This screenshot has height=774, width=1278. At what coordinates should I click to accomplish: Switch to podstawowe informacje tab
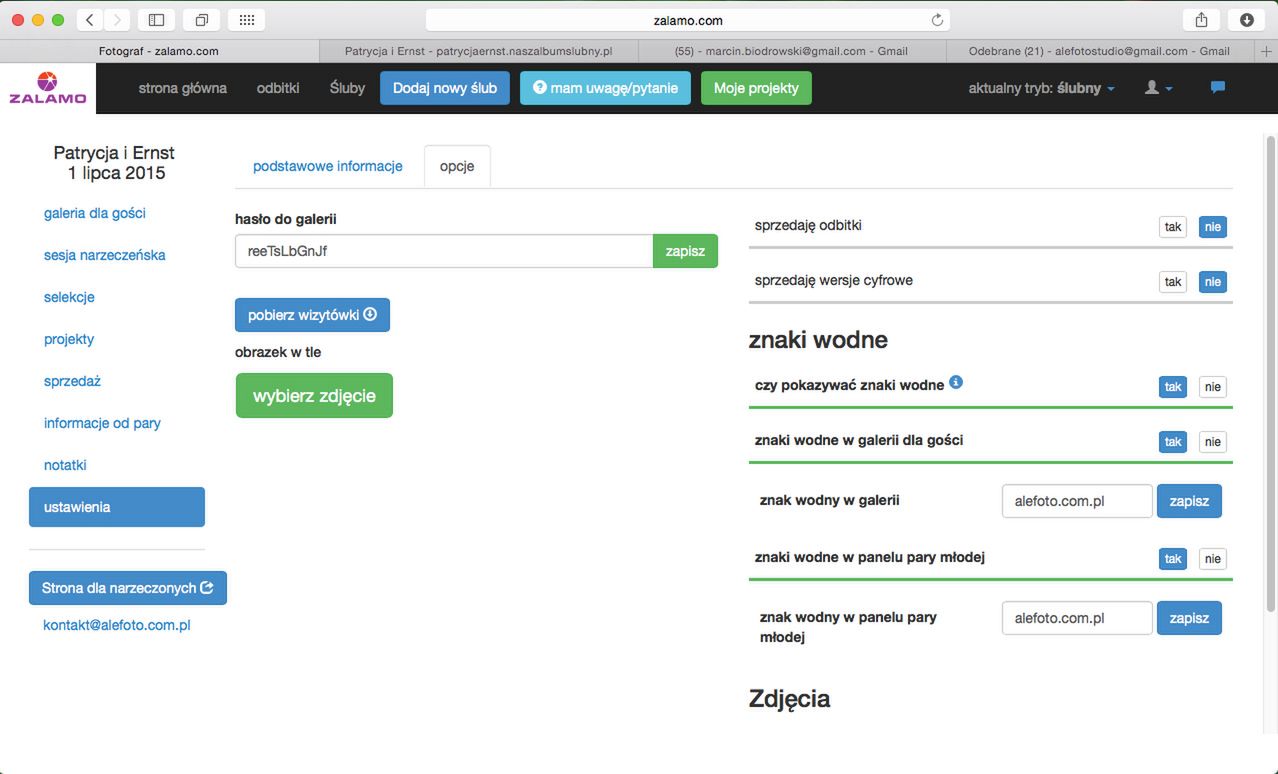coord(328,166)
